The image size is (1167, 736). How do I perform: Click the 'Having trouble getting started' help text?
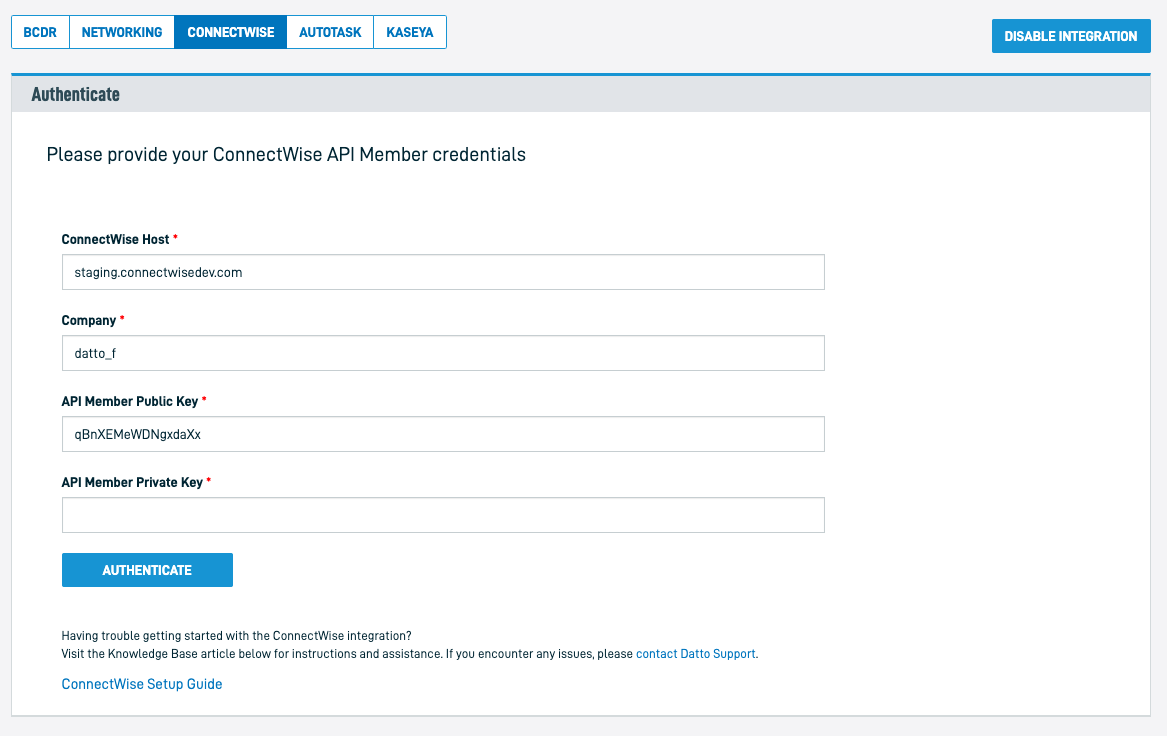click(x=236, y=636)
